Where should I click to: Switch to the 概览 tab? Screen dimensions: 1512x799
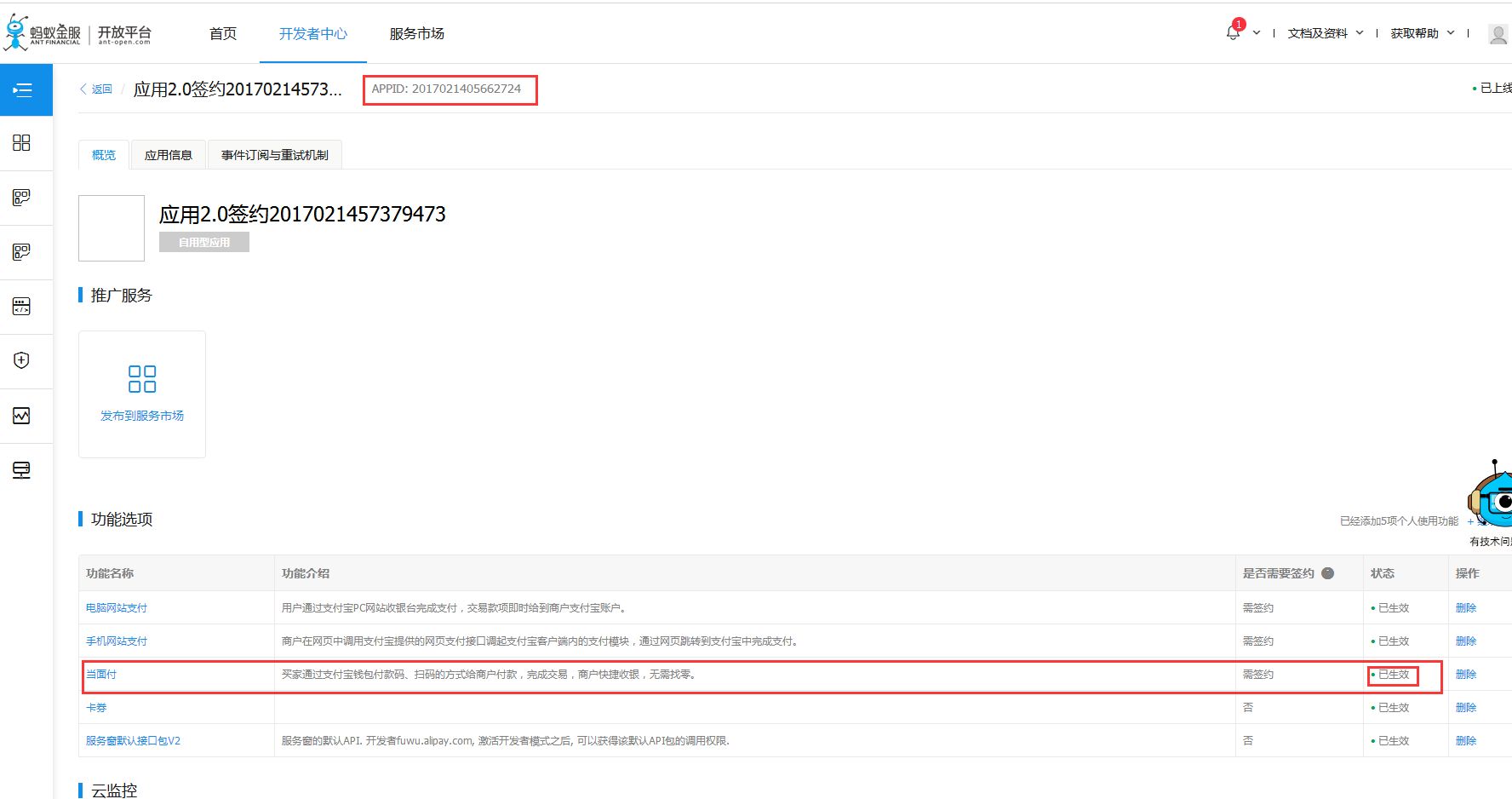(104, 155)
